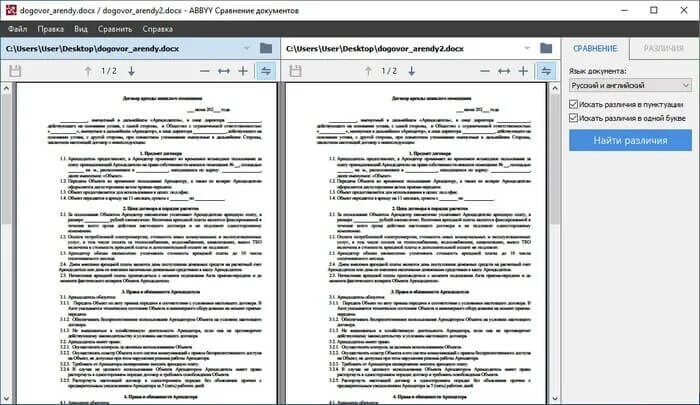Click the right document scrollbar down arrow
700x405 pixels.
554,398
